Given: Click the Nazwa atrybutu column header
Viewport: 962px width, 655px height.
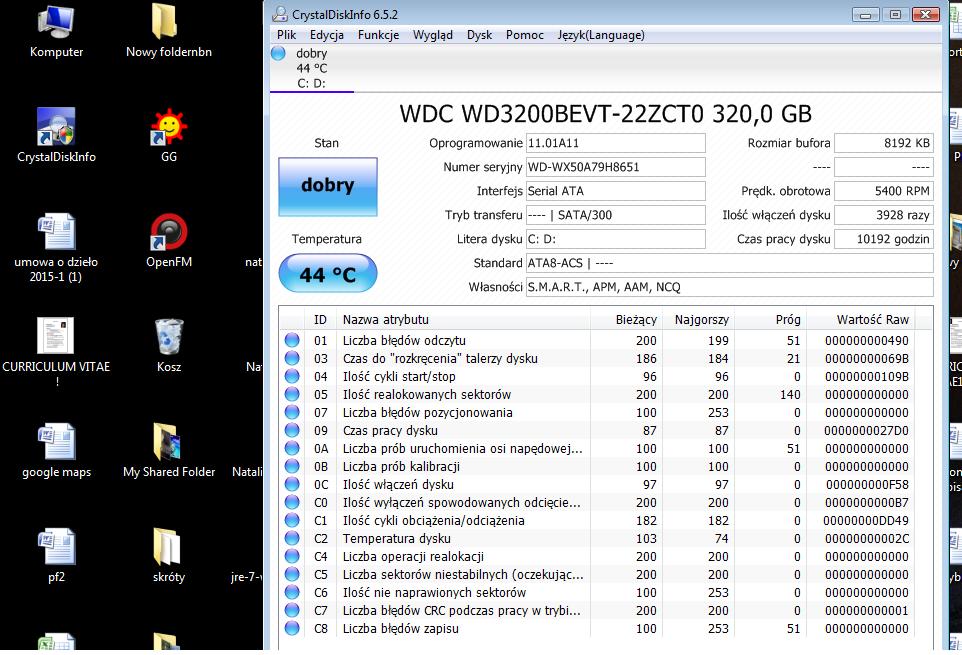Looking at the screenshot, I should pos(463,320).
